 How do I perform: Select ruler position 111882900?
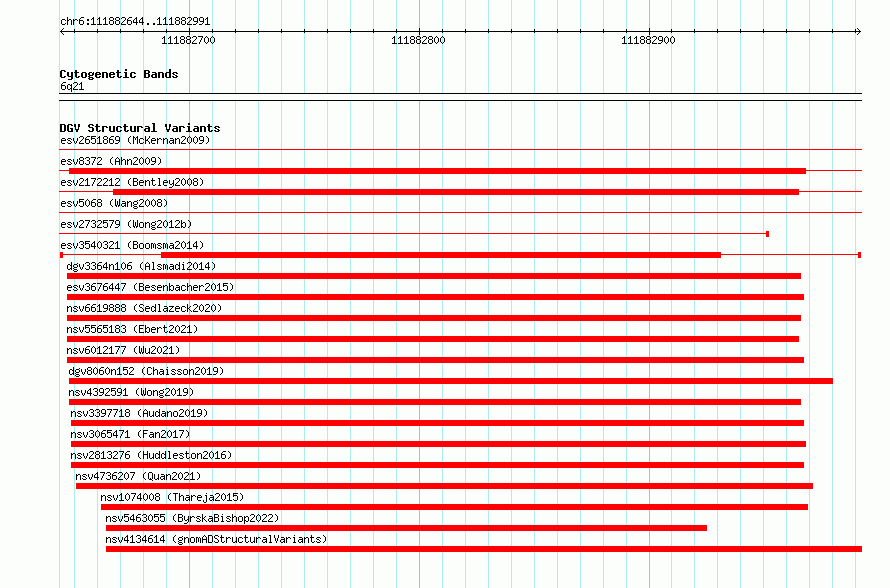coord(648,40)
